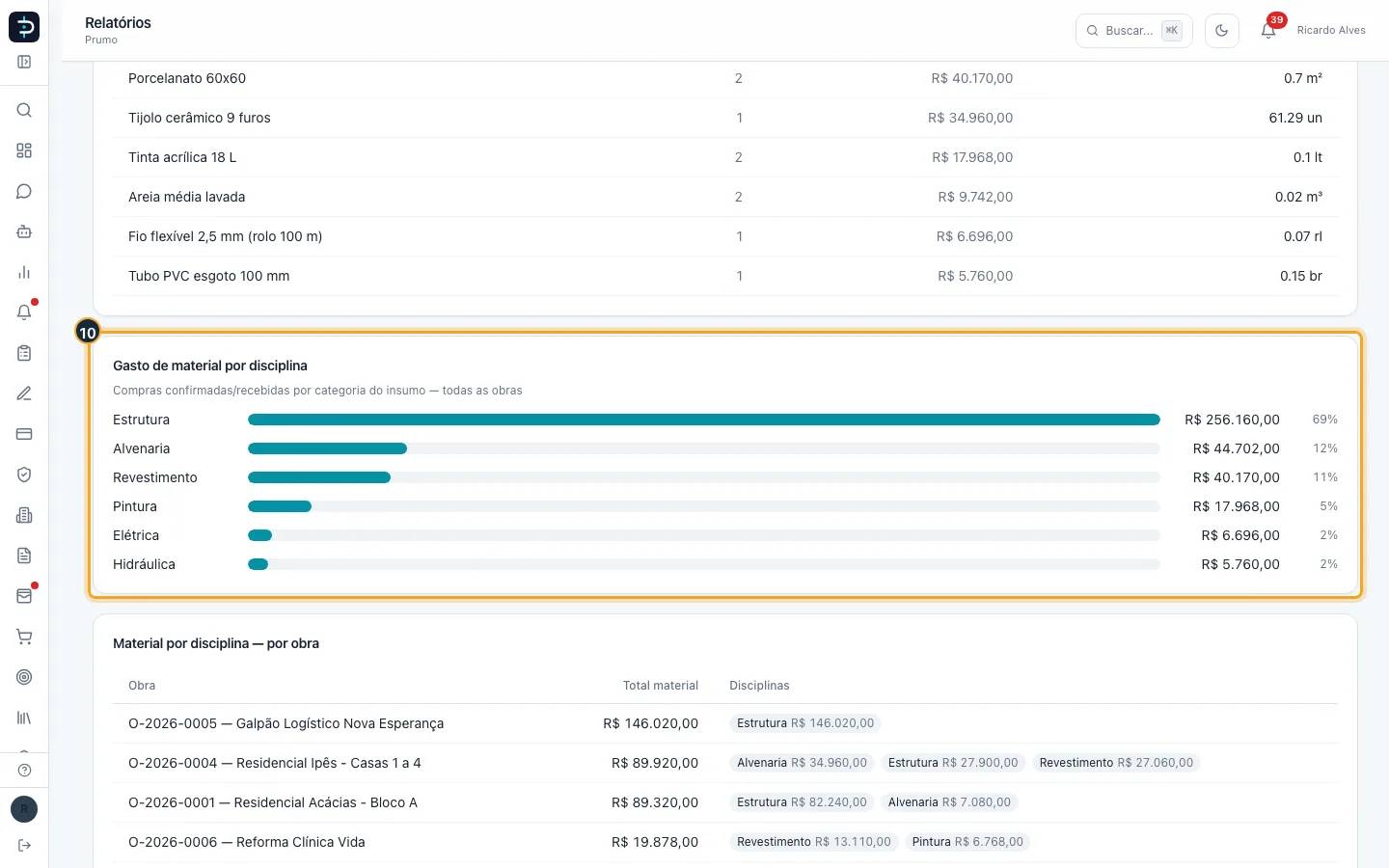Click the Revestimento R$ 27.060,00 tag

(1116, 763)
